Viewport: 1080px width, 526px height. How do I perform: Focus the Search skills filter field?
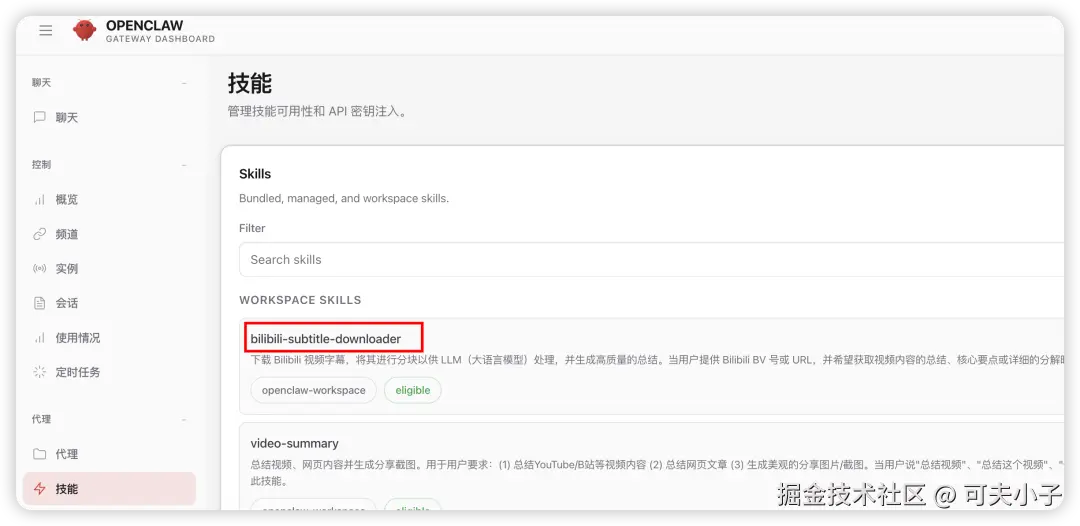pyautogui.click(x=654, y=260)
